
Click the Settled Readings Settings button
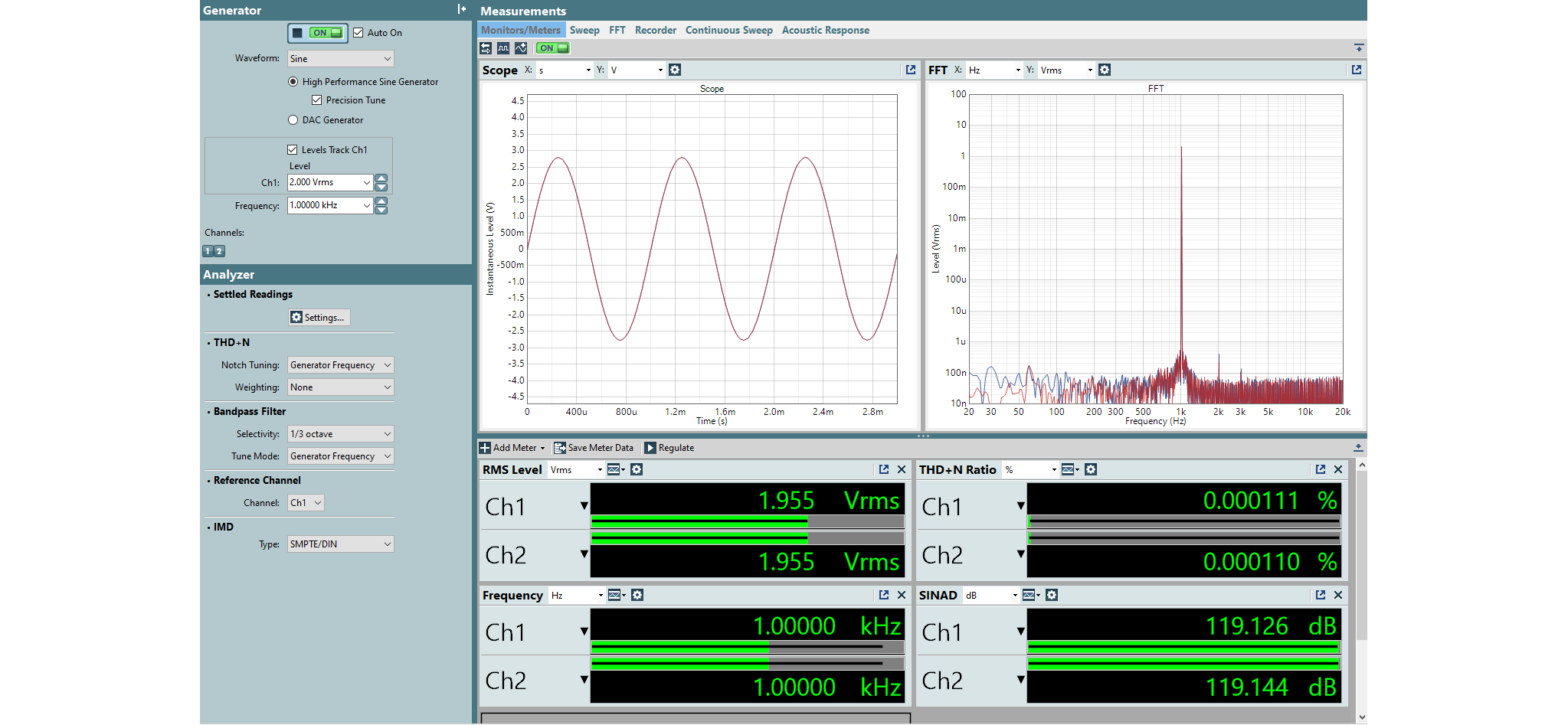pyautogui.click(x=319, y=318)
